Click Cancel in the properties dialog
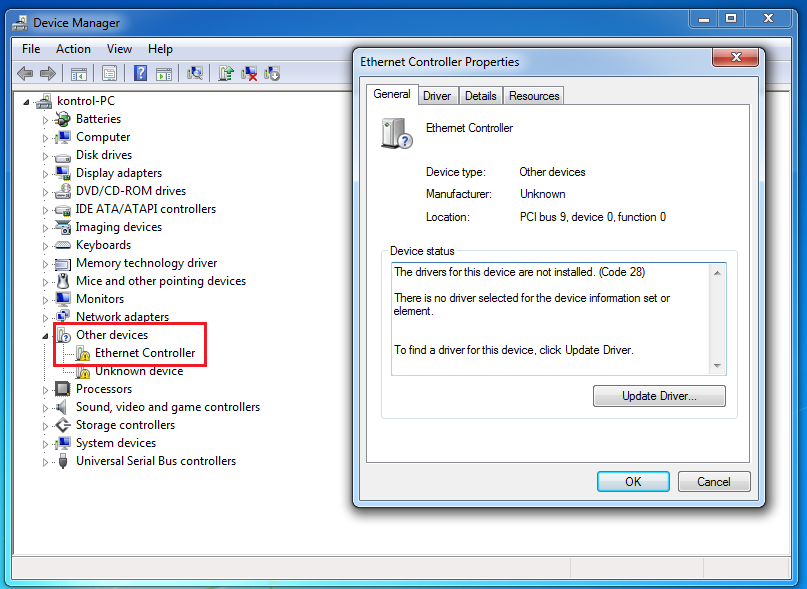This screenshot has width=807, height=589. pyautogui.click(x=713, y=481)
